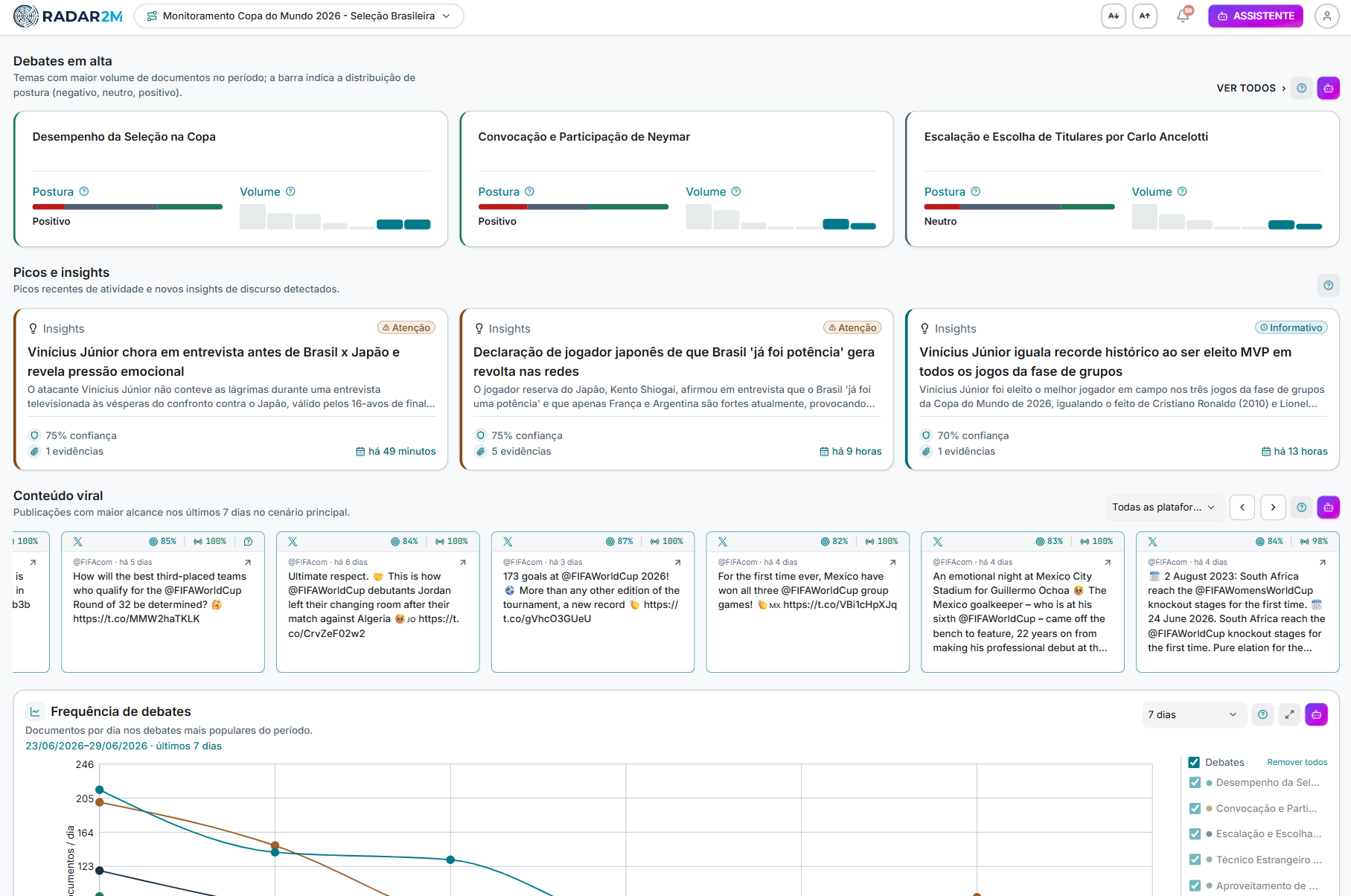Open monitoring selector dropdown Copa do Mundo 2026
The height and width of the screenshot is (896, 1351).
click(299, 16)
